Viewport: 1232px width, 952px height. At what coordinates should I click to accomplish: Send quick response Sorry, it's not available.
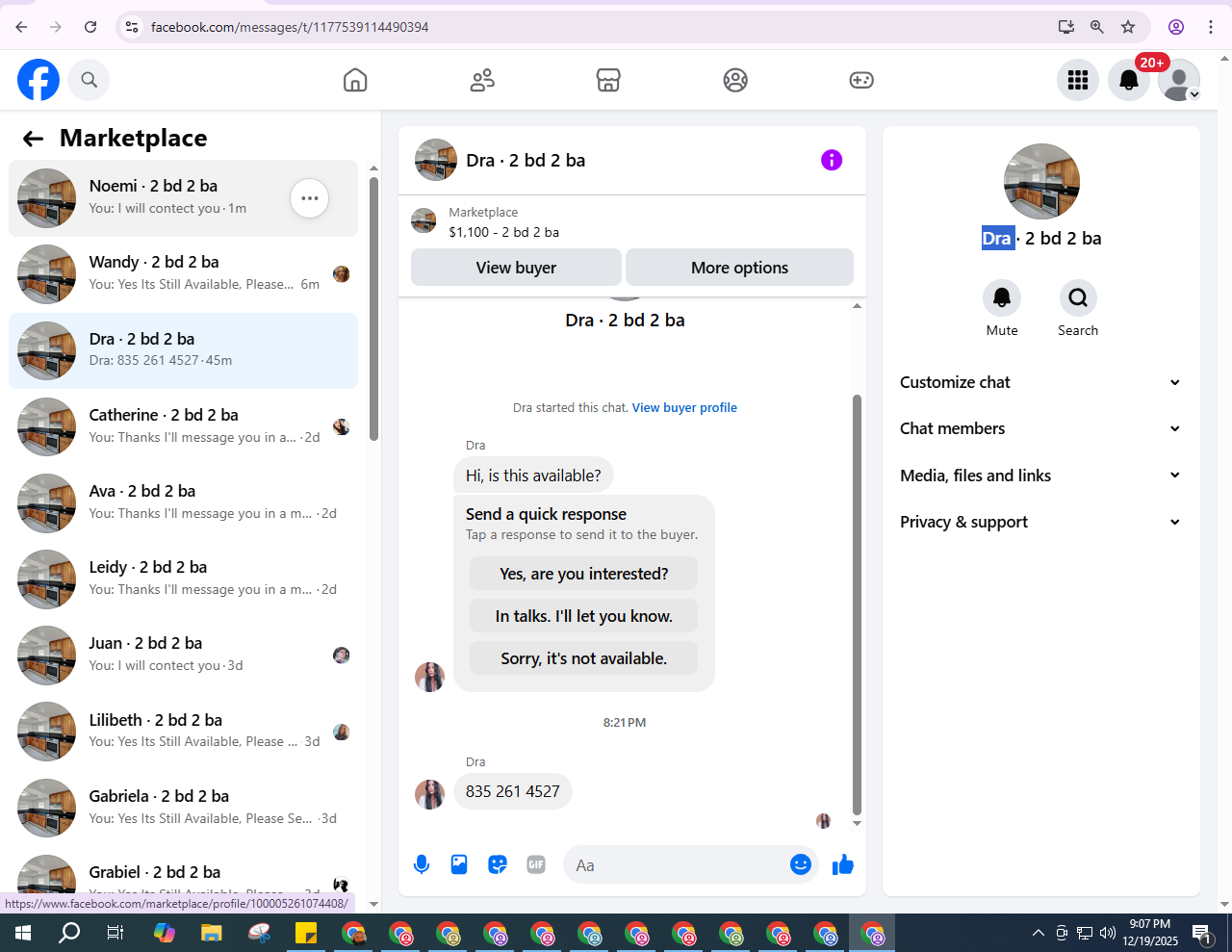[x=583, y=658]
